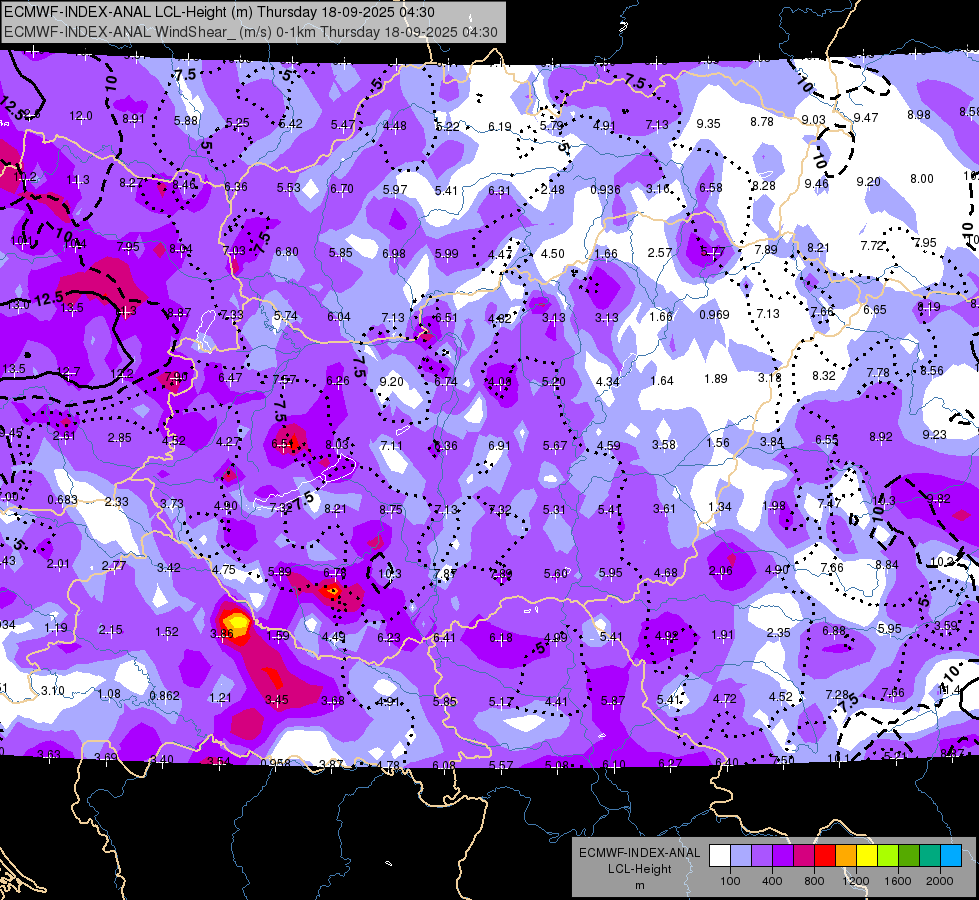Click the wind shear value 2.35
Screen dimensions: 979x900
tap(779, 633)
